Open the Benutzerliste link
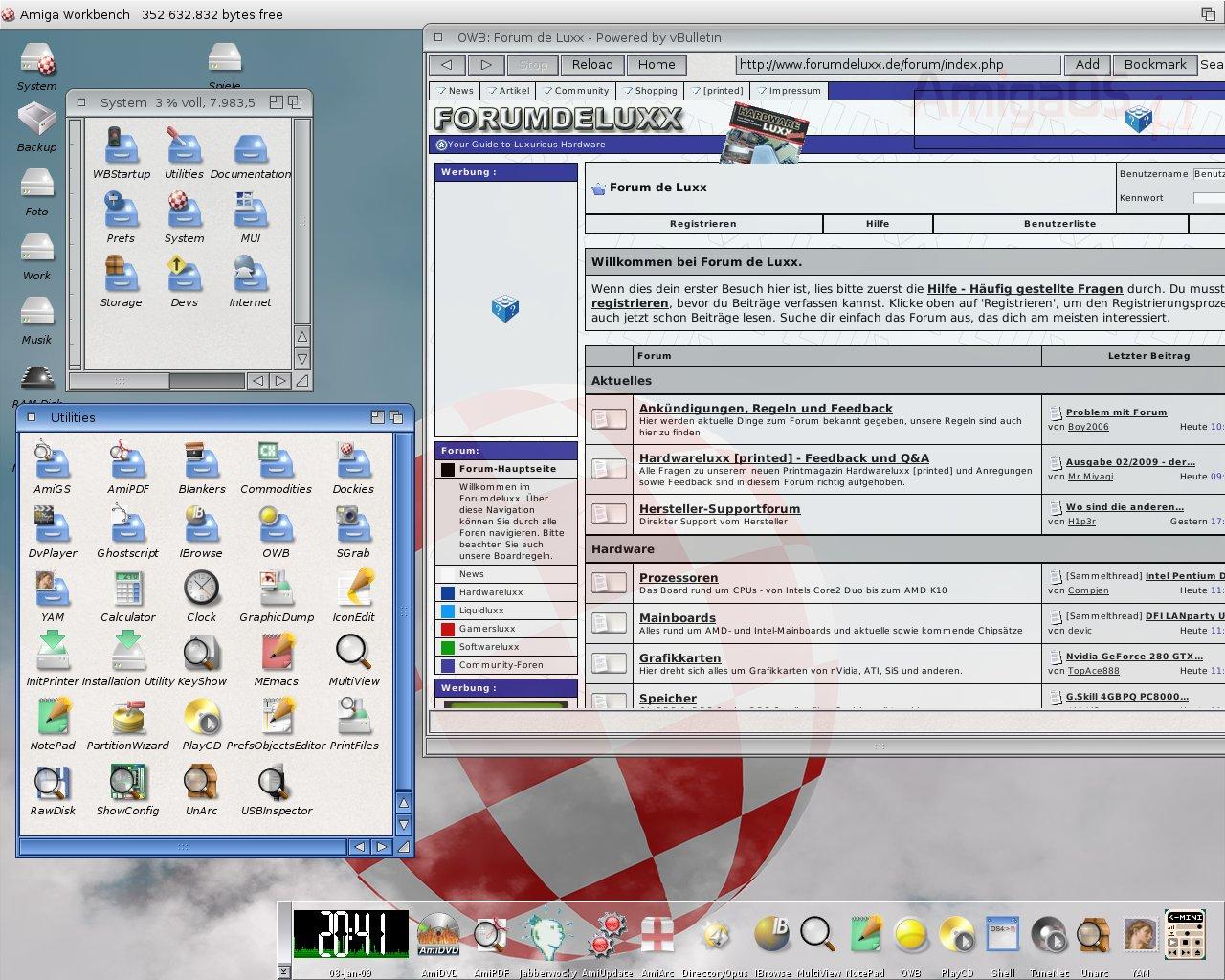The image size is (1225, 980). [x=1059, y=224]
